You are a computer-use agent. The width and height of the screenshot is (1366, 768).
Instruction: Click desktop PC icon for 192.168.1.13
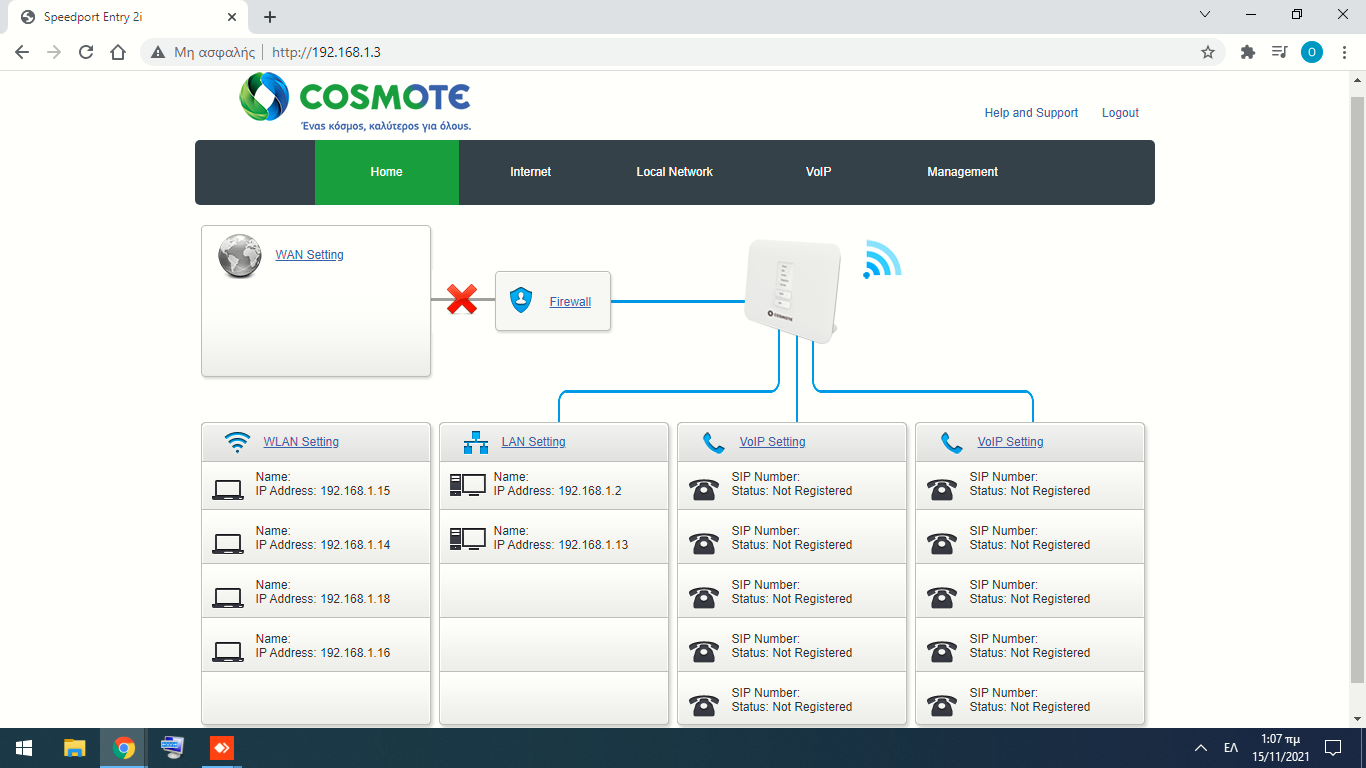pos(467,539)
